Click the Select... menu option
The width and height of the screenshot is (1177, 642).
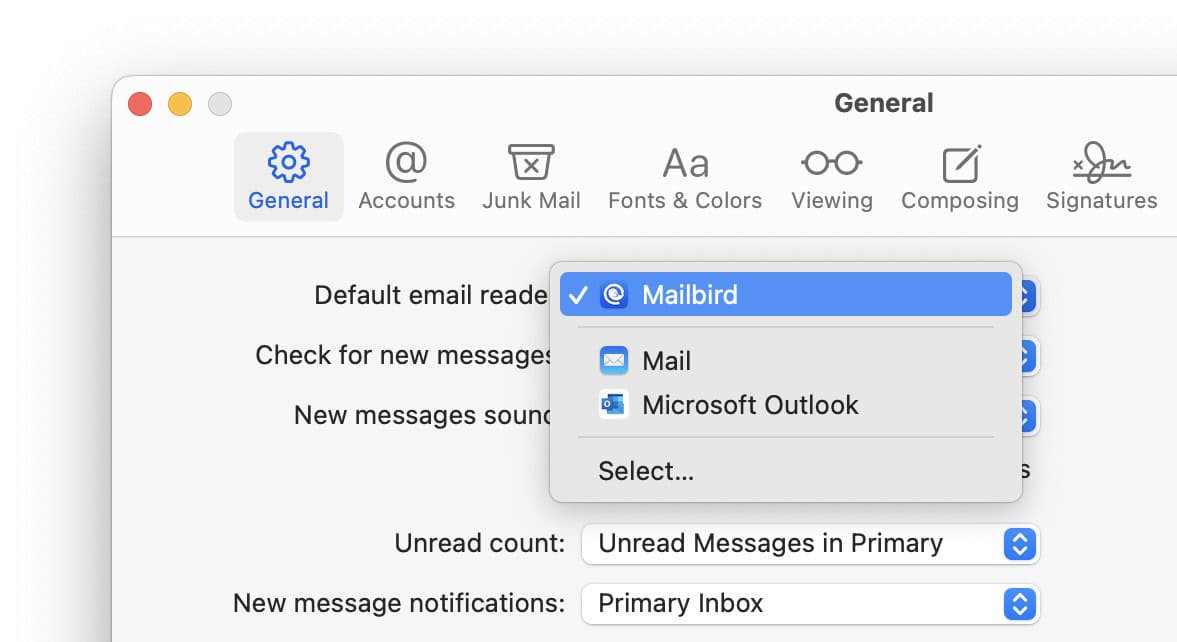[785, 471]
